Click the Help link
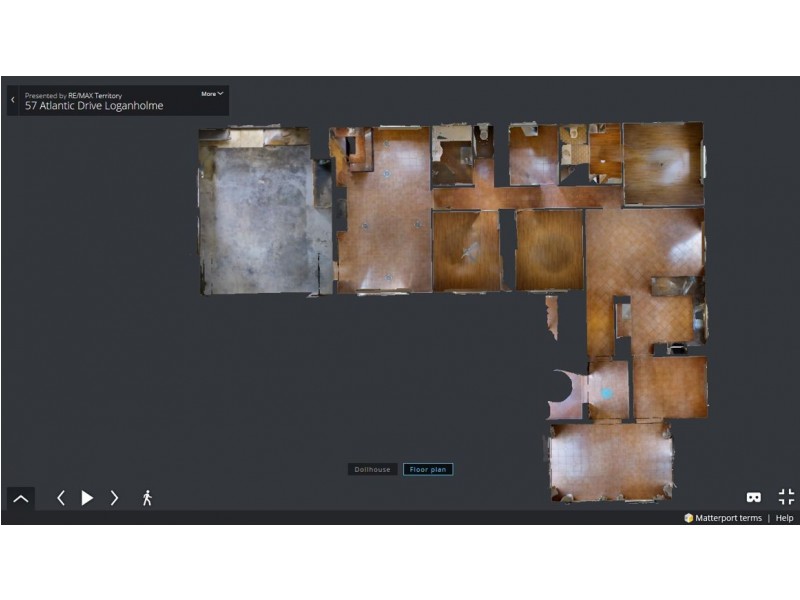This screenshot has width=800, height=600. [785, 518]
